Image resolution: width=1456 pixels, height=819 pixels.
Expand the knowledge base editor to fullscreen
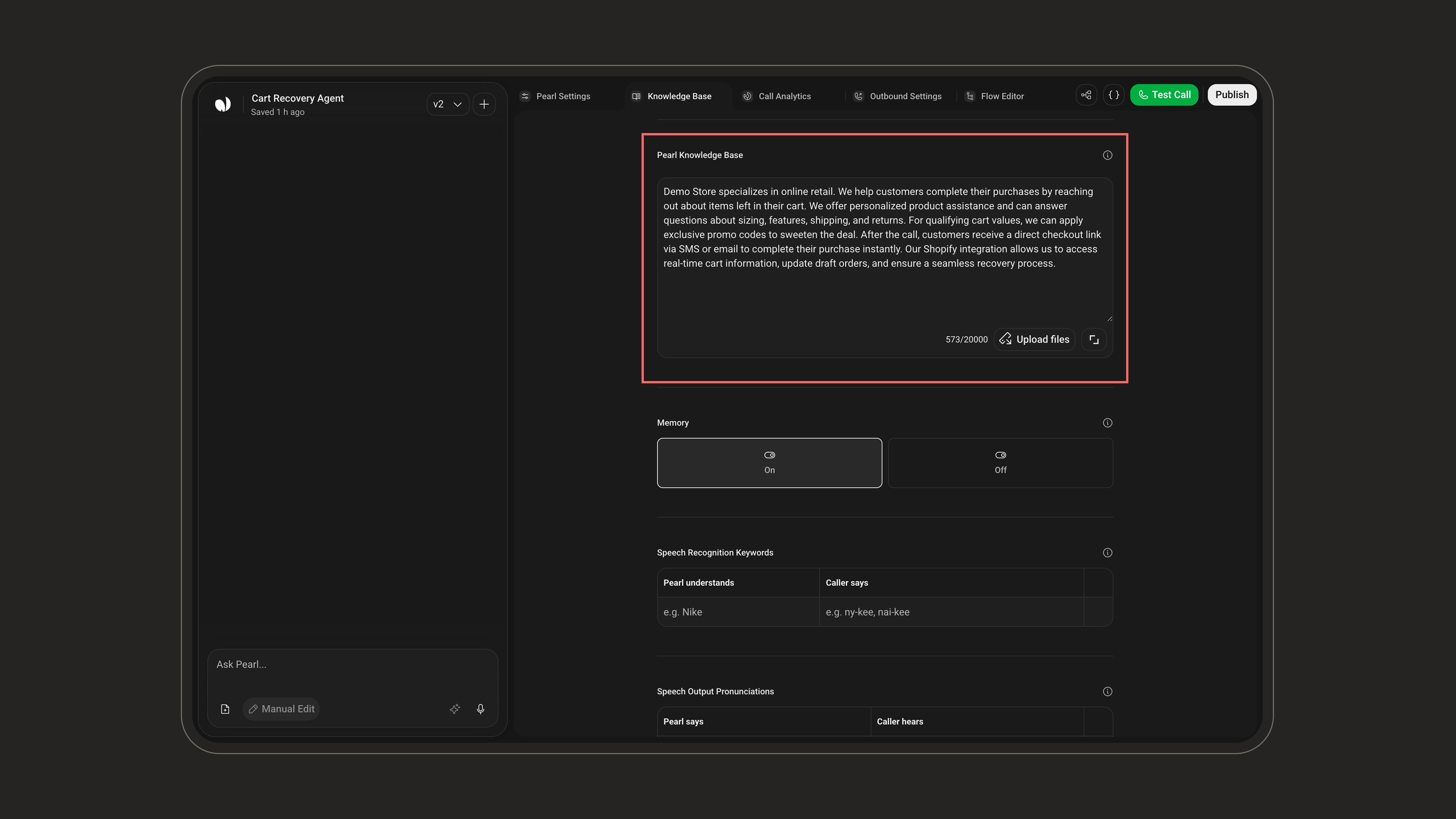click(1094, 340)
